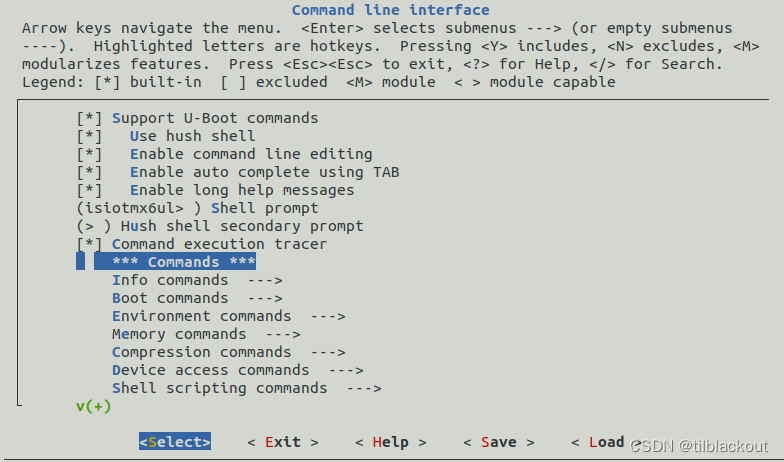The height and width of the screenshot is (462, 784).
Task: Toggle Support U-Boot commands checkbox
Action: 90,118
